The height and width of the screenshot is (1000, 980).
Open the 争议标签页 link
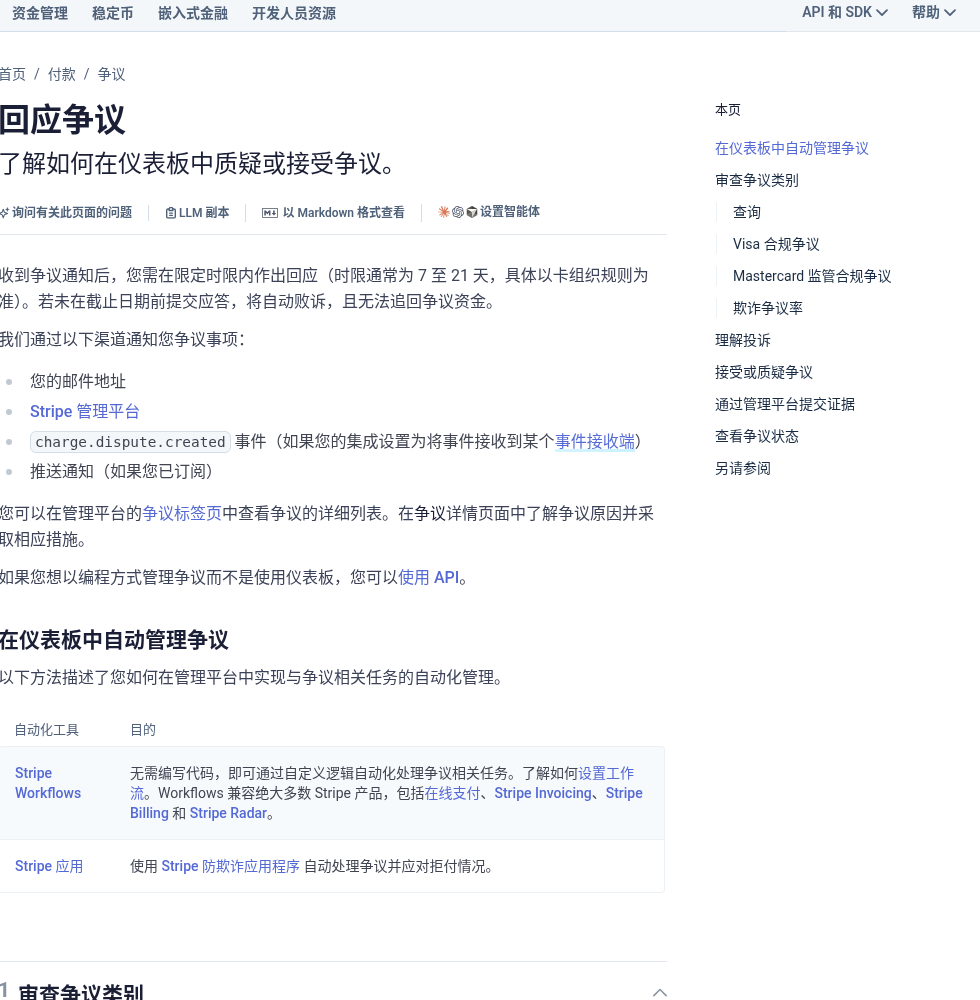[x=182, y=513]
